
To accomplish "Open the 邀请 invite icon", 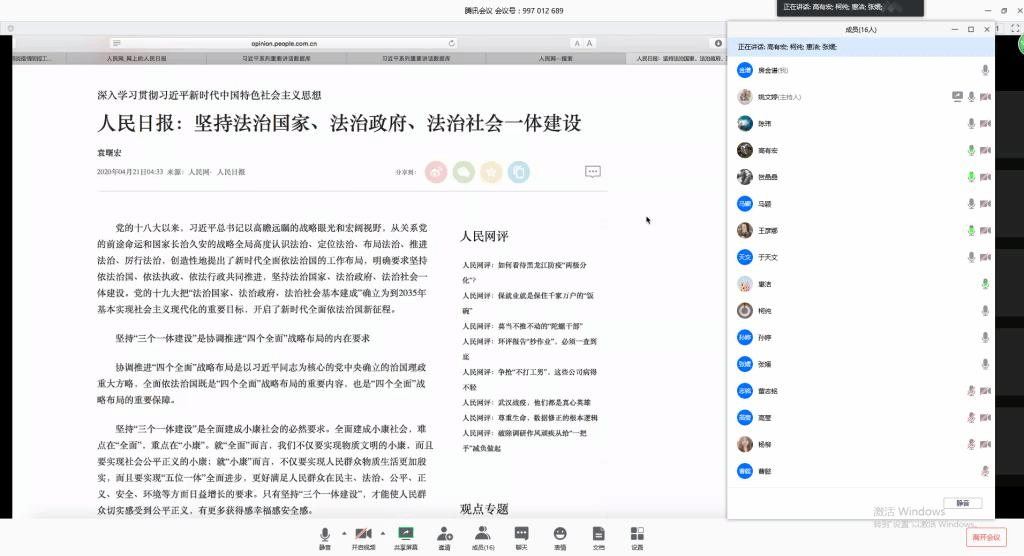I will pyautogui.click(x=444, y=535).
